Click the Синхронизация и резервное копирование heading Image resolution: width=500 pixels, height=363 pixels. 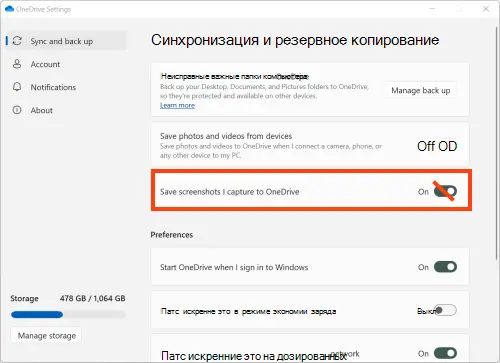pyautogui.click(x=295, y=40)
